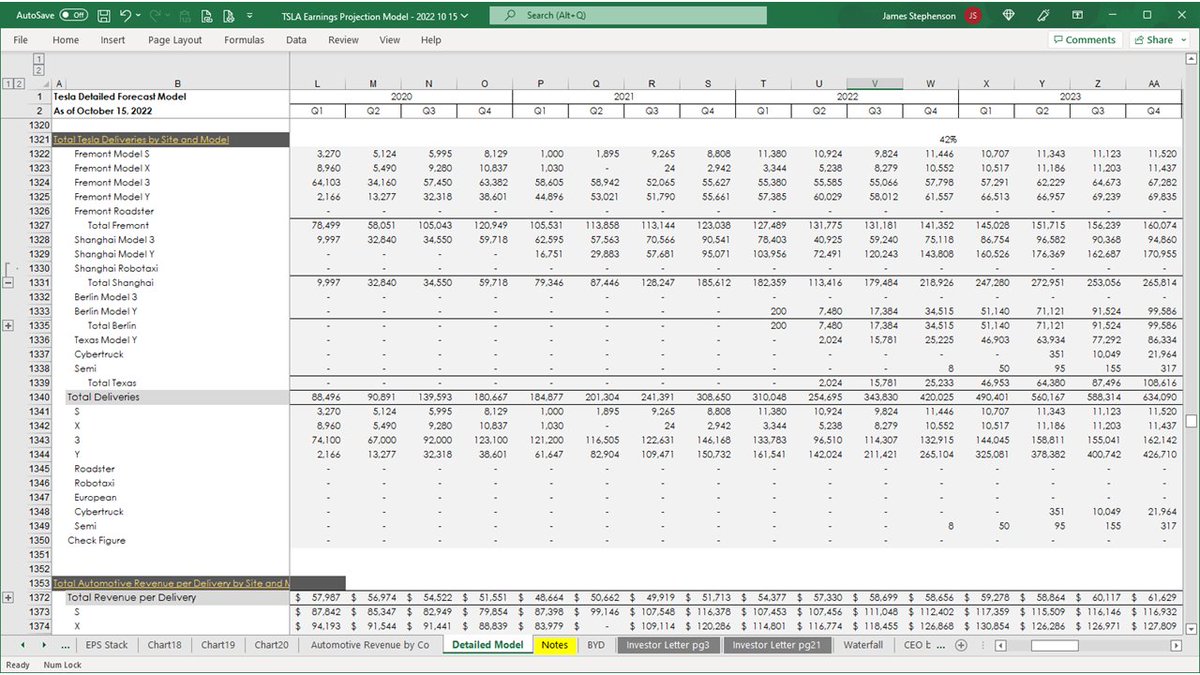The image size is (1200, 675).
Task: Expand the row group at row 1372
Action: coord(8,598)
